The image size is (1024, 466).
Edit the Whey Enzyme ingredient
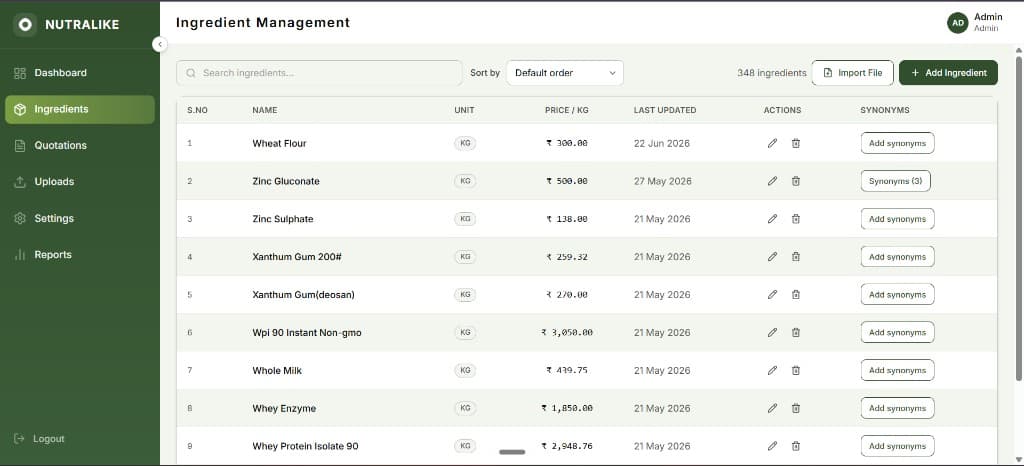click(772, 408)
